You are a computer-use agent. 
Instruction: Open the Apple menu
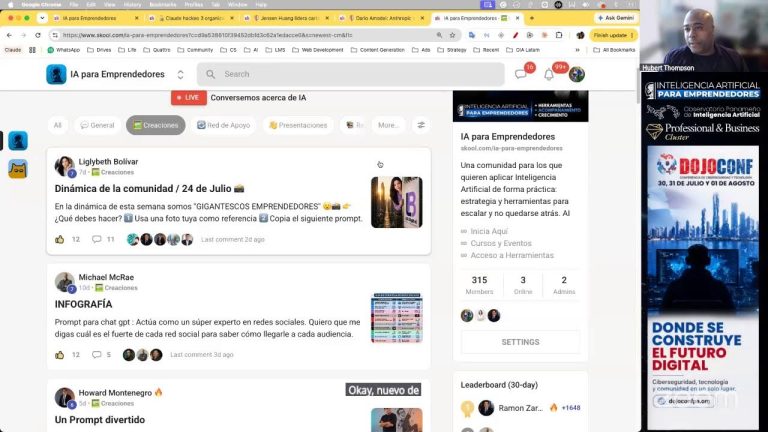[x=10, y=4]
